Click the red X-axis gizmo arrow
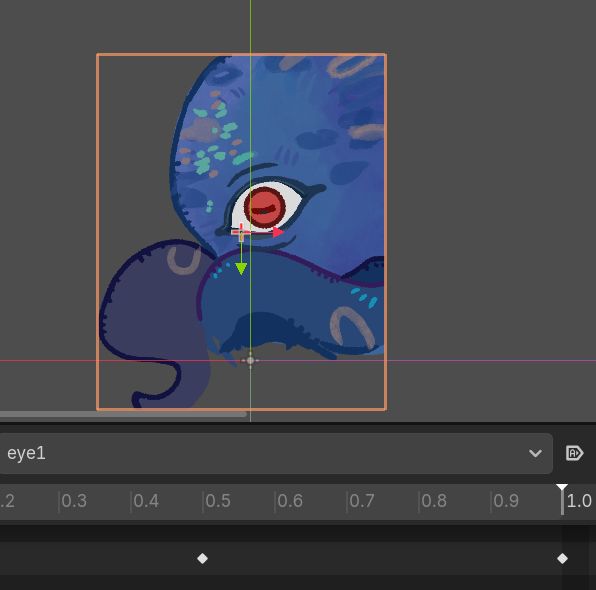 click(278, 232)
